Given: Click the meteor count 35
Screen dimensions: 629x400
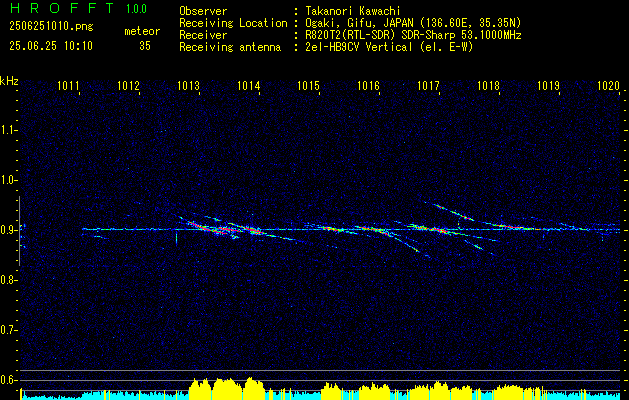Looking at the screenshot, I should [145, 45].
